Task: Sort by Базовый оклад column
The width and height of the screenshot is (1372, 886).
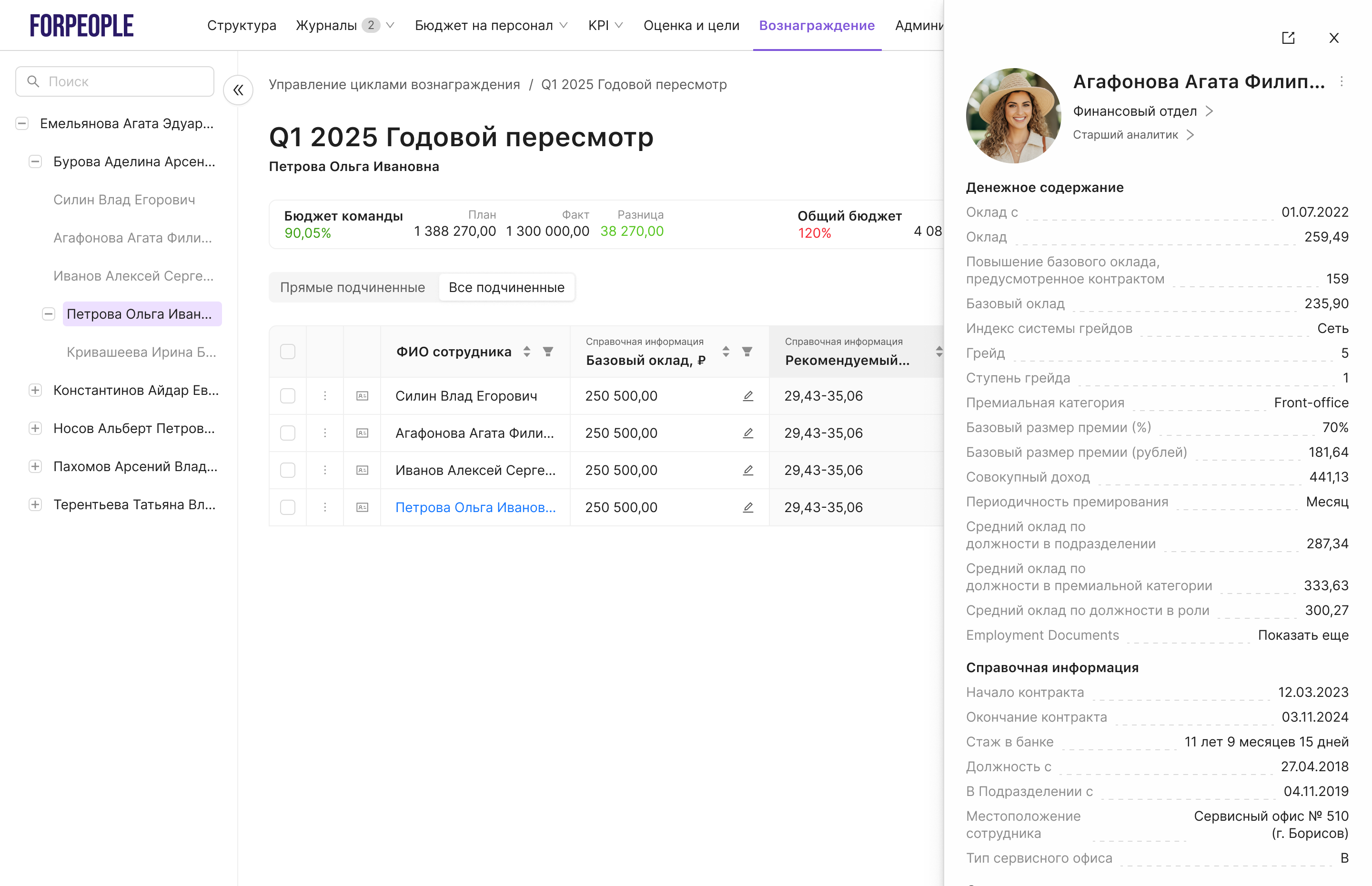Action: tap(726, 352)
